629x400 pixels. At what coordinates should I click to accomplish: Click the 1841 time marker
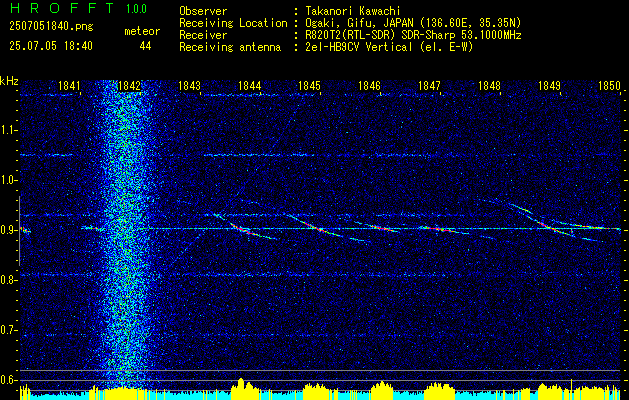point(69,85)
